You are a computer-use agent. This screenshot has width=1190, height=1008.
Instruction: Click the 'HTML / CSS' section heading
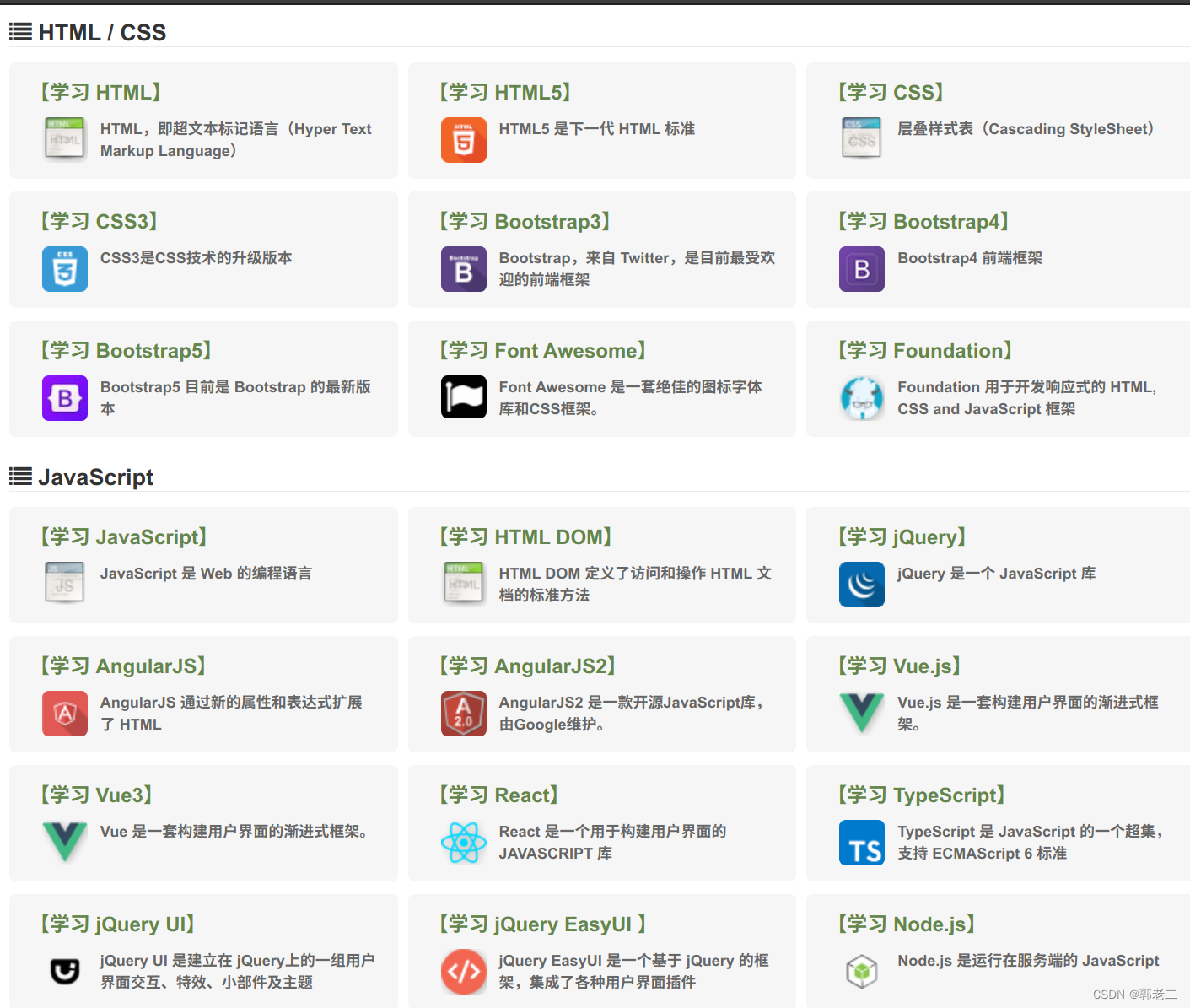(x=102, y=32)
